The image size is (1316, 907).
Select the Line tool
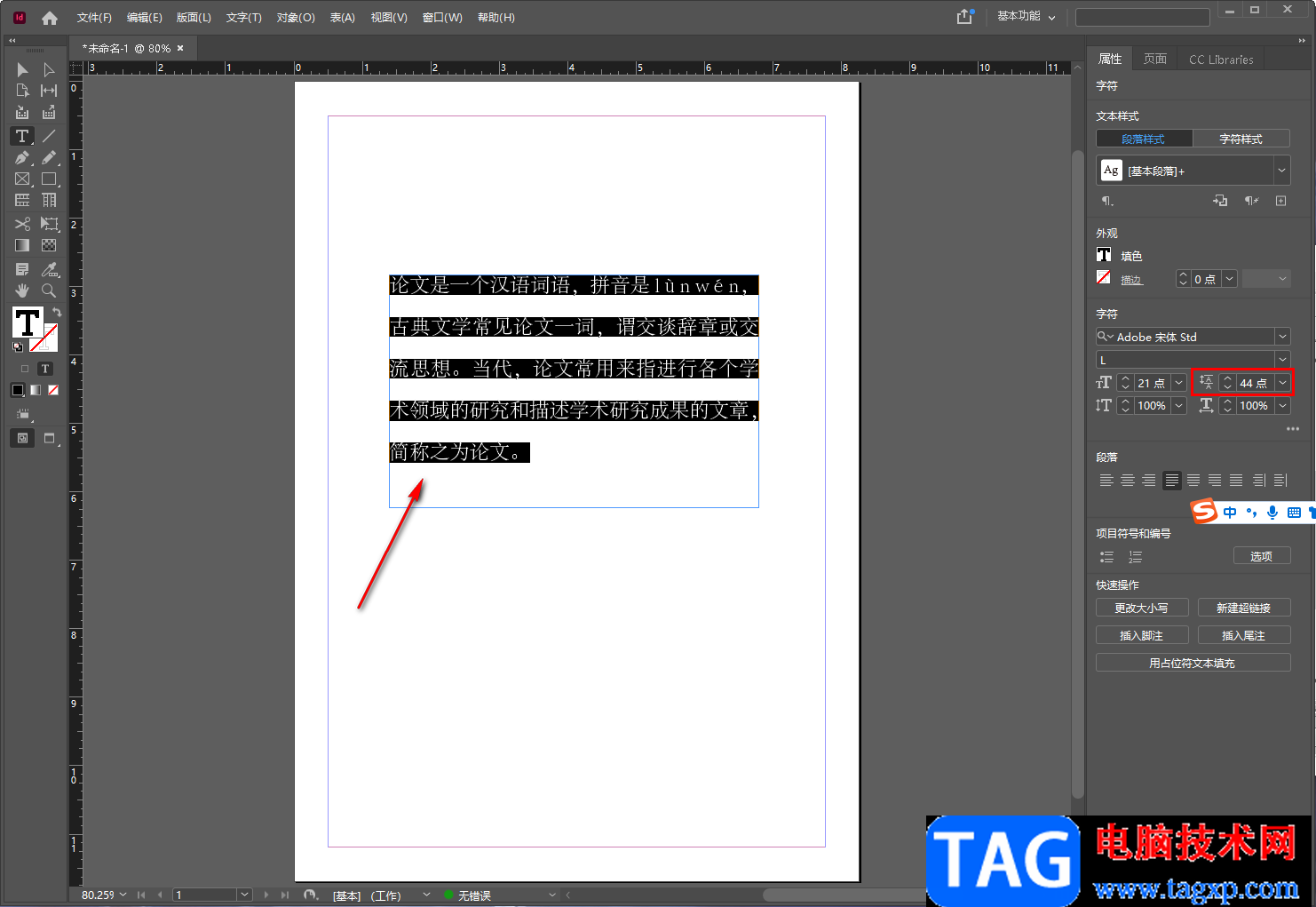(49, 136)
